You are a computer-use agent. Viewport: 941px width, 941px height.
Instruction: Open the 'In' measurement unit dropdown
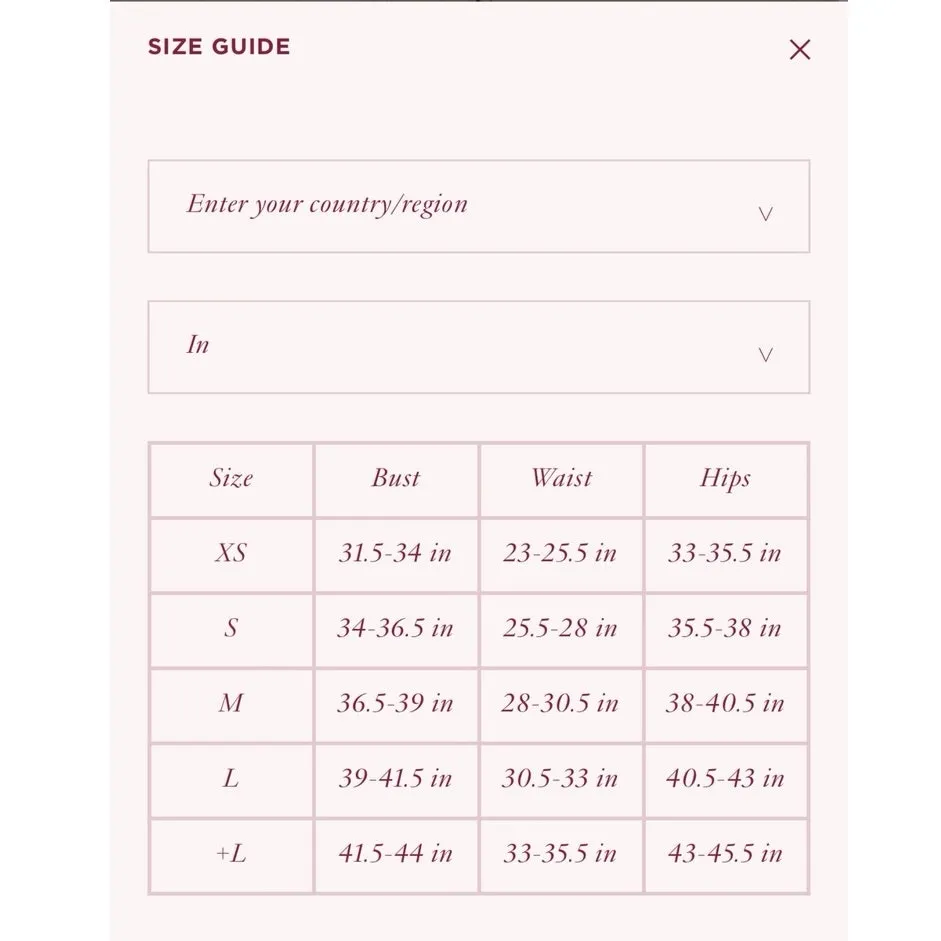coord(478,347)
